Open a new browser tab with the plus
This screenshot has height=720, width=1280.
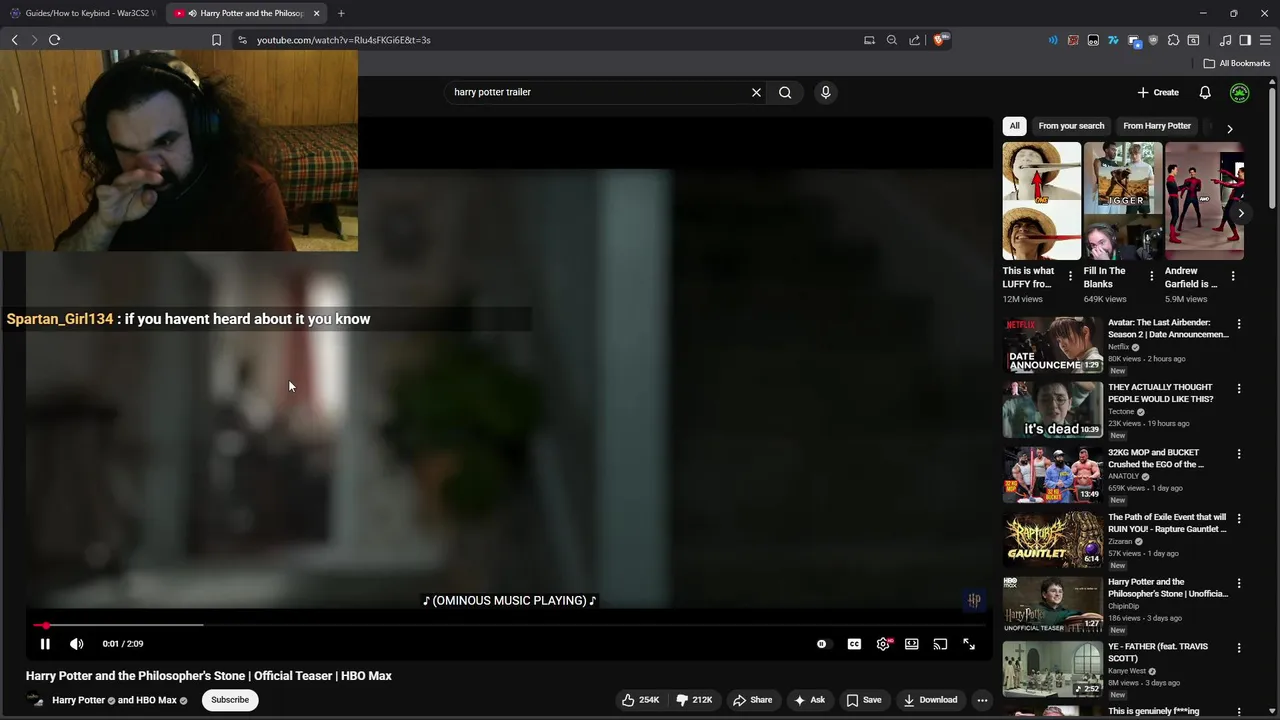(x=341, y=13)
